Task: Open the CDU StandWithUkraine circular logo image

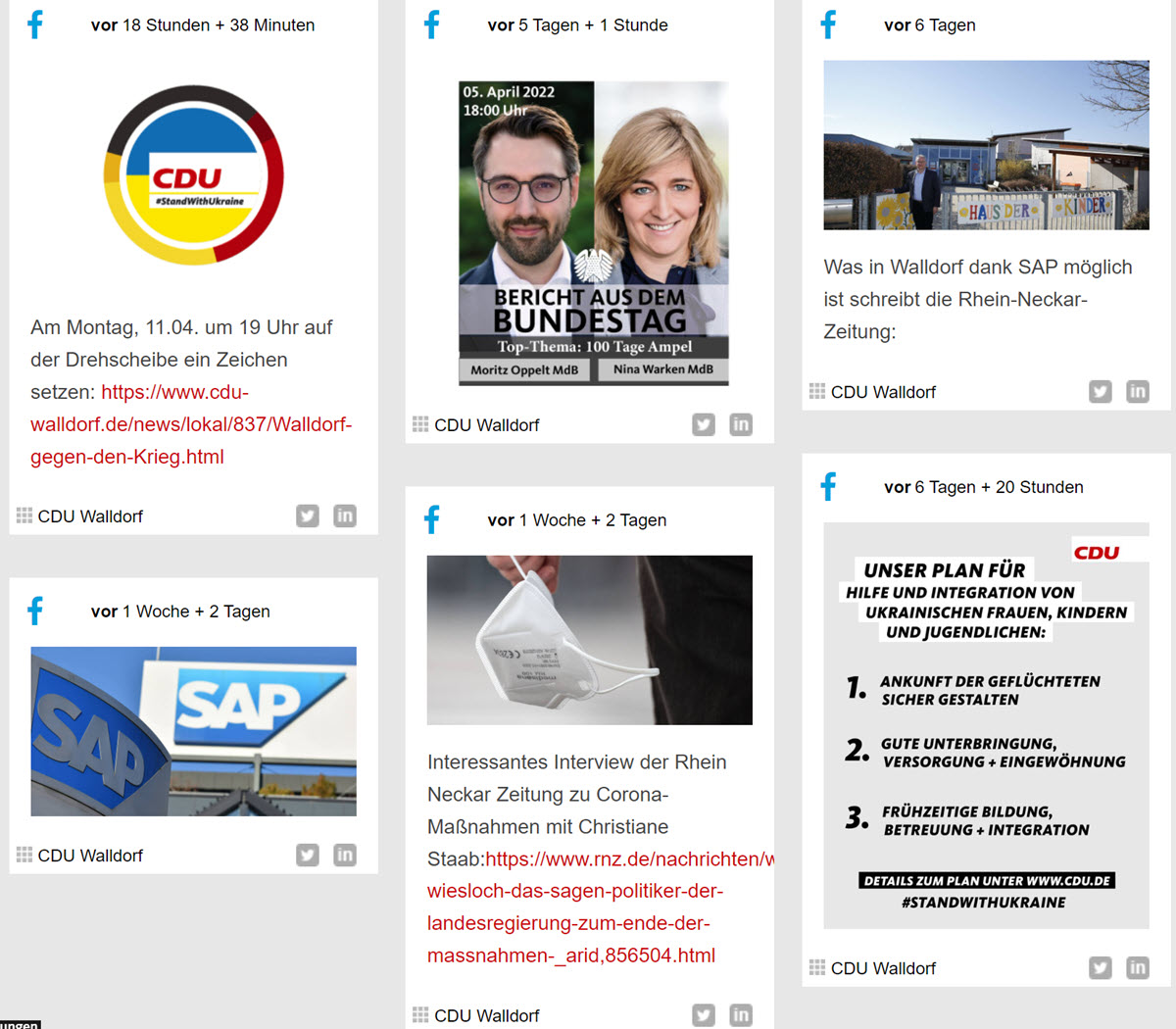Action: click(x=194, y=174)
